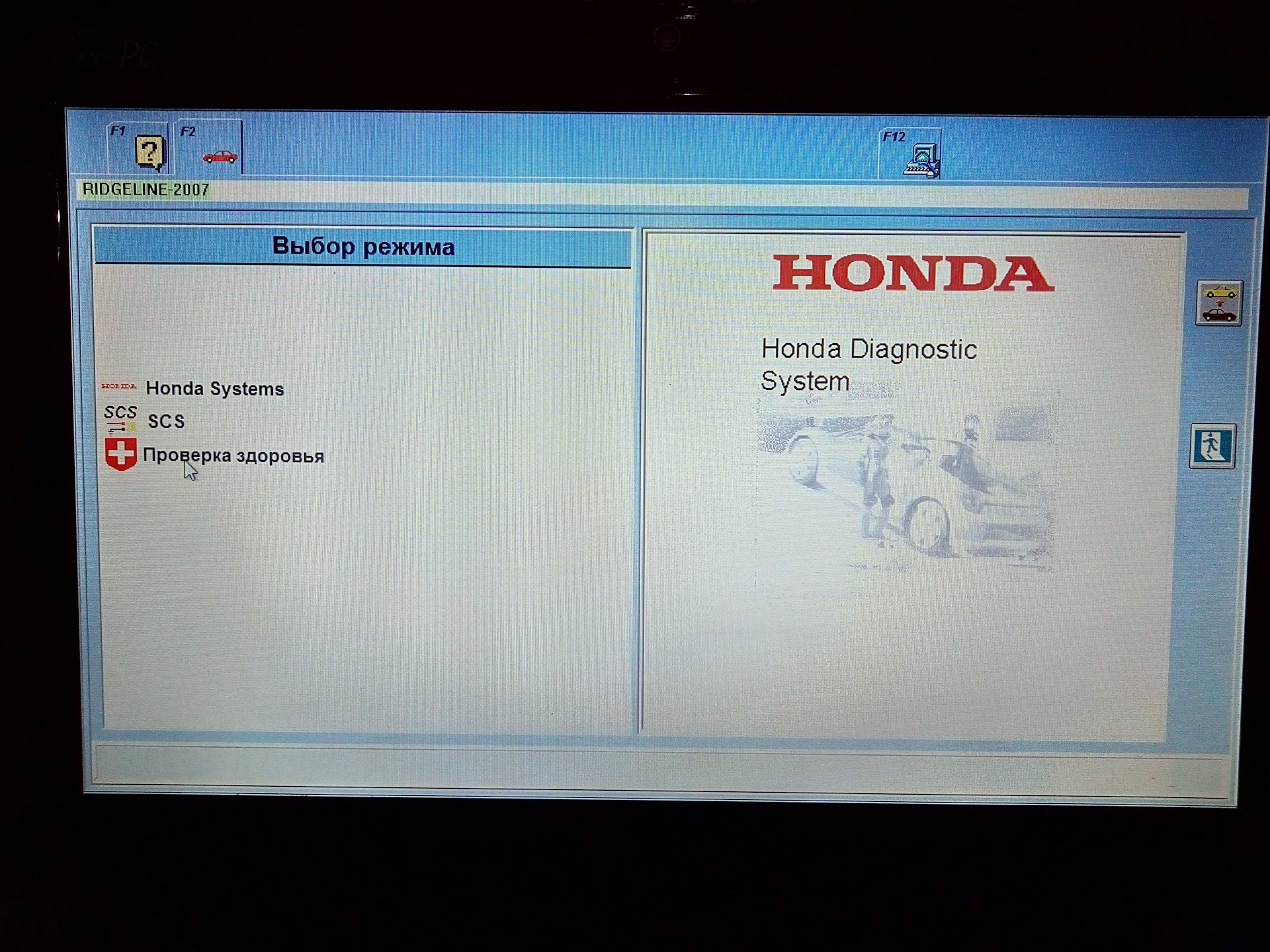Open the F1 help question-mark icon

point(149,152)
